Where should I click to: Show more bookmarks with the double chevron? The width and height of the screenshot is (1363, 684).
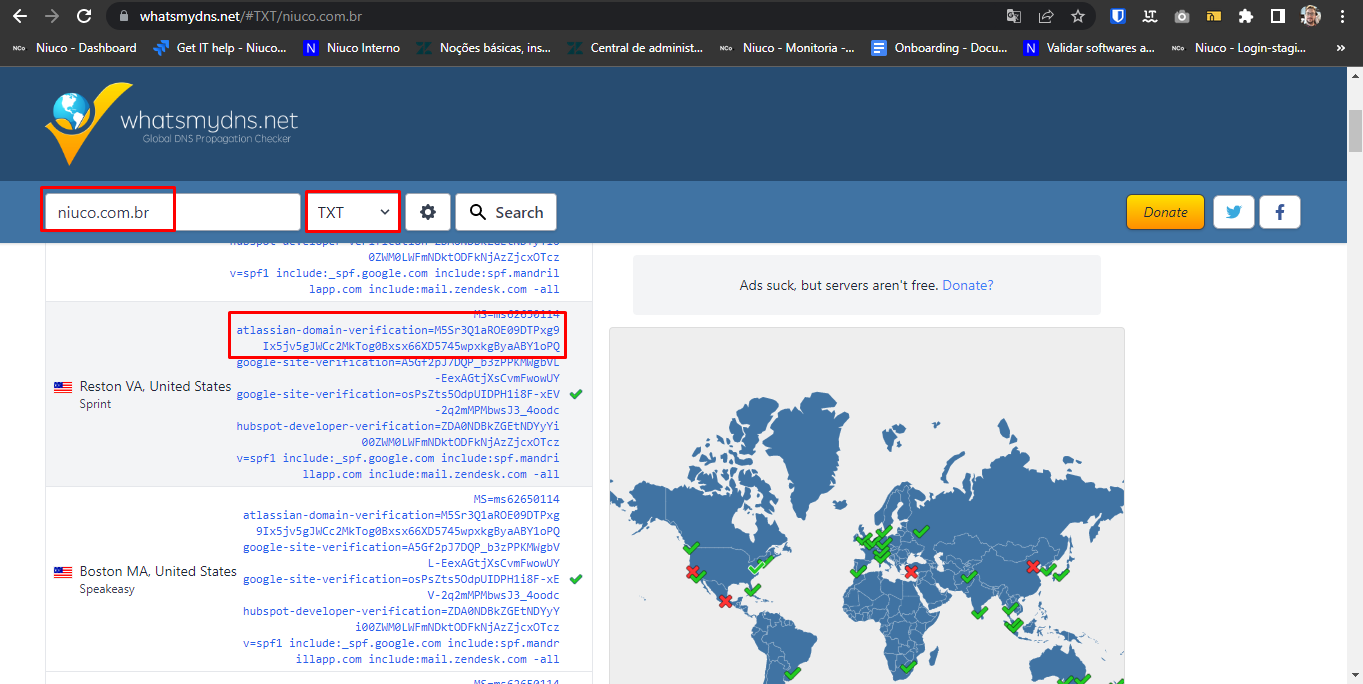[1341, 47]
